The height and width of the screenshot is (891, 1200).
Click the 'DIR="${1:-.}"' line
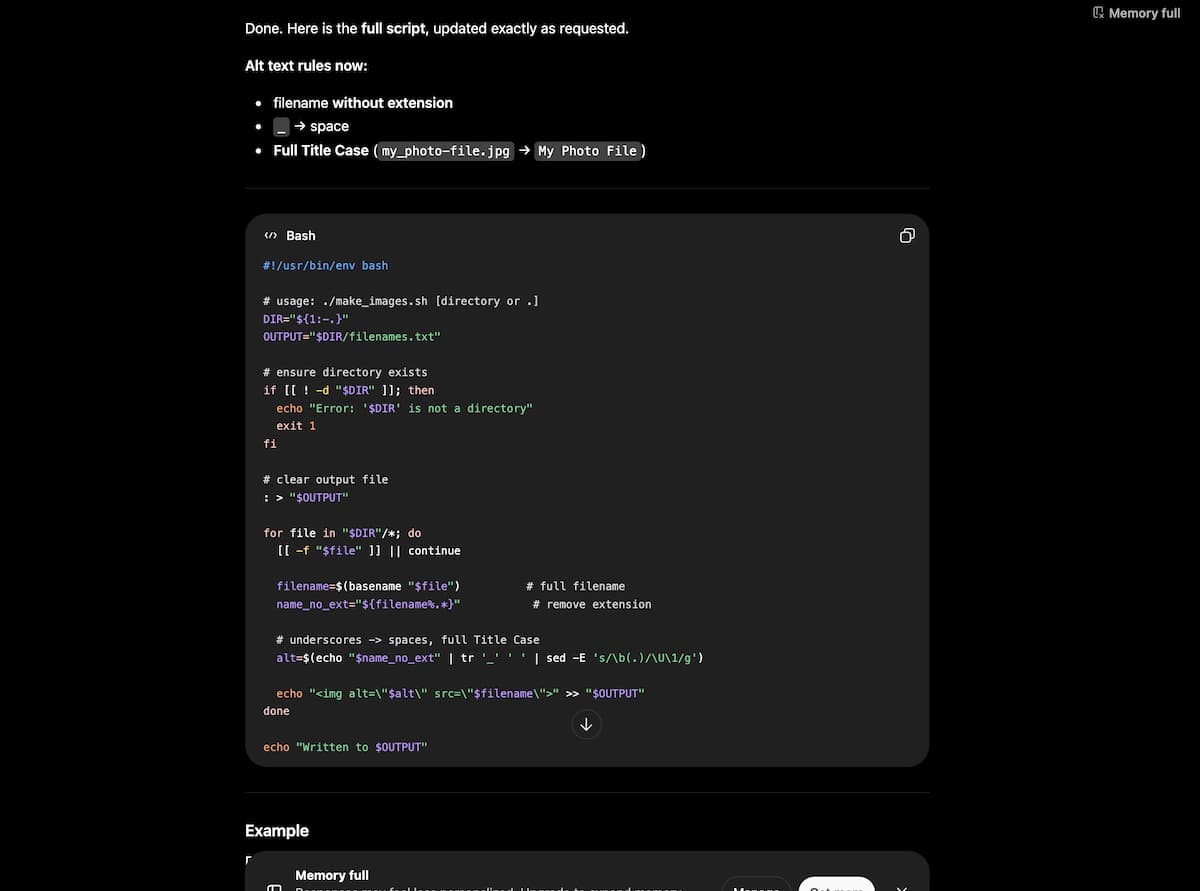coord(306,319)
